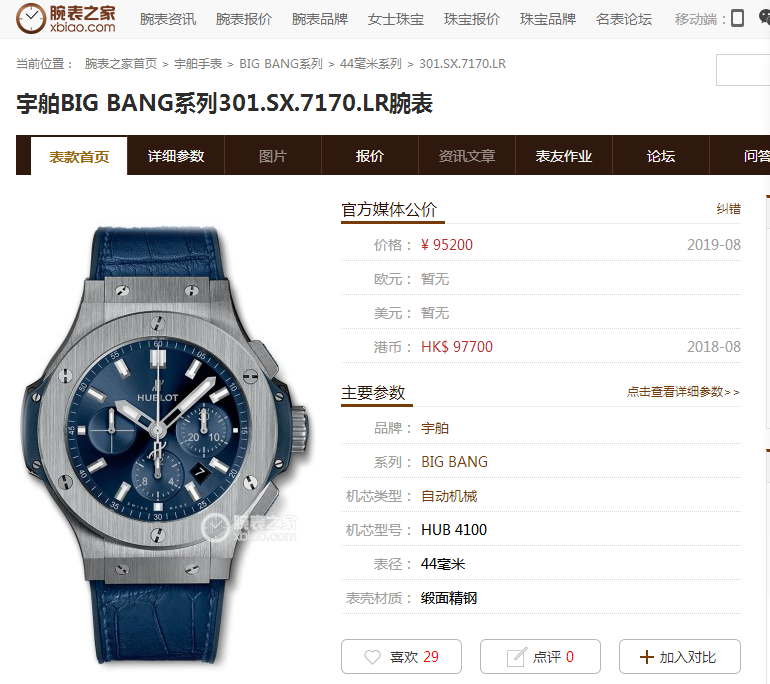770x684 pixels.
Task: Click the chat bubble icon at top right
Action: (764, 18)
